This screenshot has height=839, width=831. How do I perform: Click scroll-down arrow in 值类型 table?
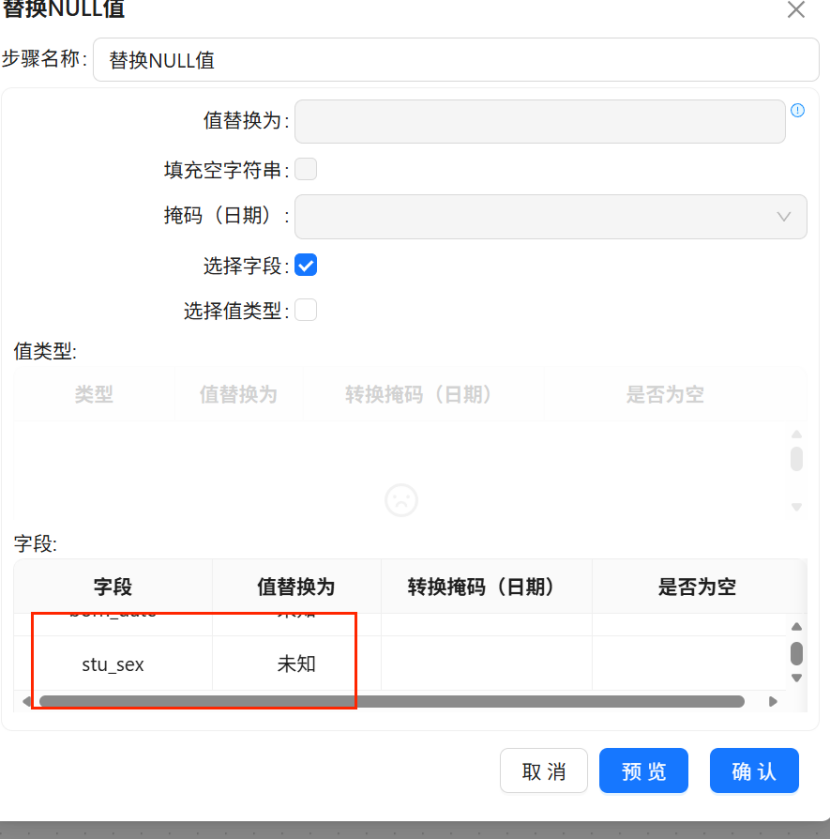796,507
